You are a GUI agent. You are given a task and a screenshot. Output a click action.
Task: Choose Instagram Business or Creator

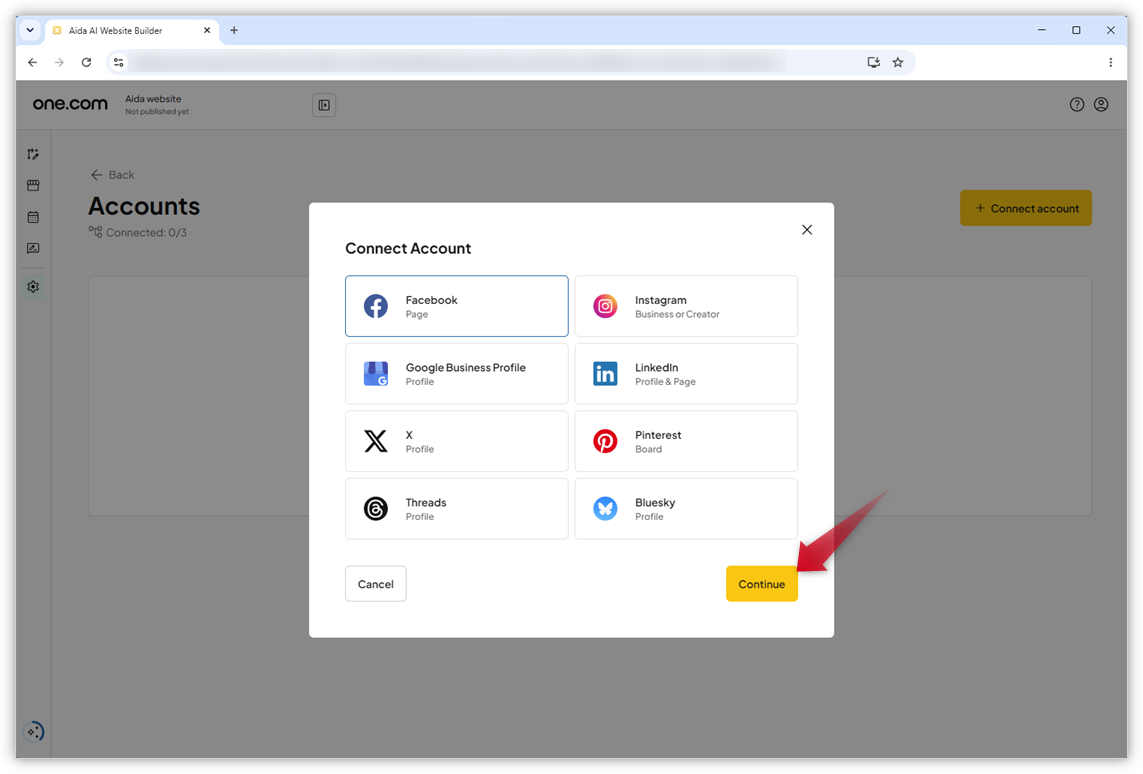coord(686,306)
